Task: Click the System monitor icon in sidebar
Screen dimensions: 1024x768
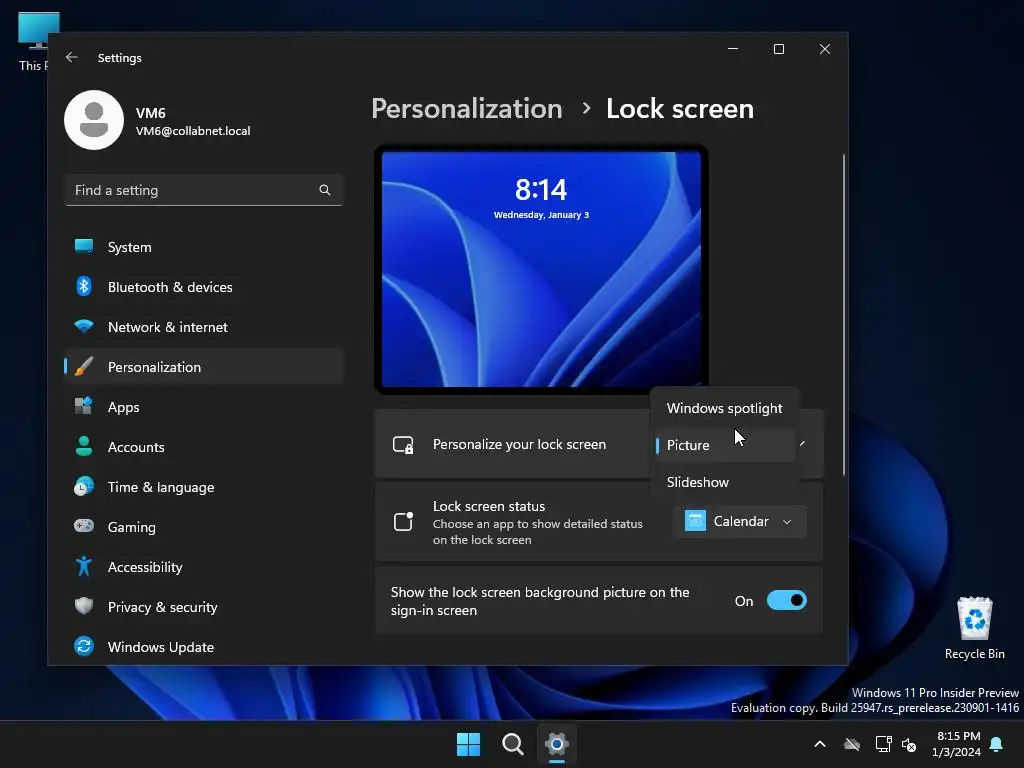Action: coord(84,246)
